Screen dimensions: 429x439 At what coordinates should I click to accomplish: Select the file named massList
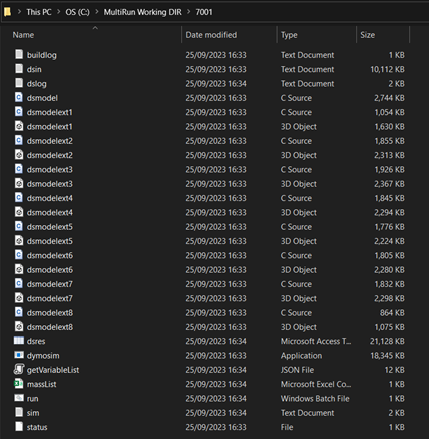click(x=42, y=384)
